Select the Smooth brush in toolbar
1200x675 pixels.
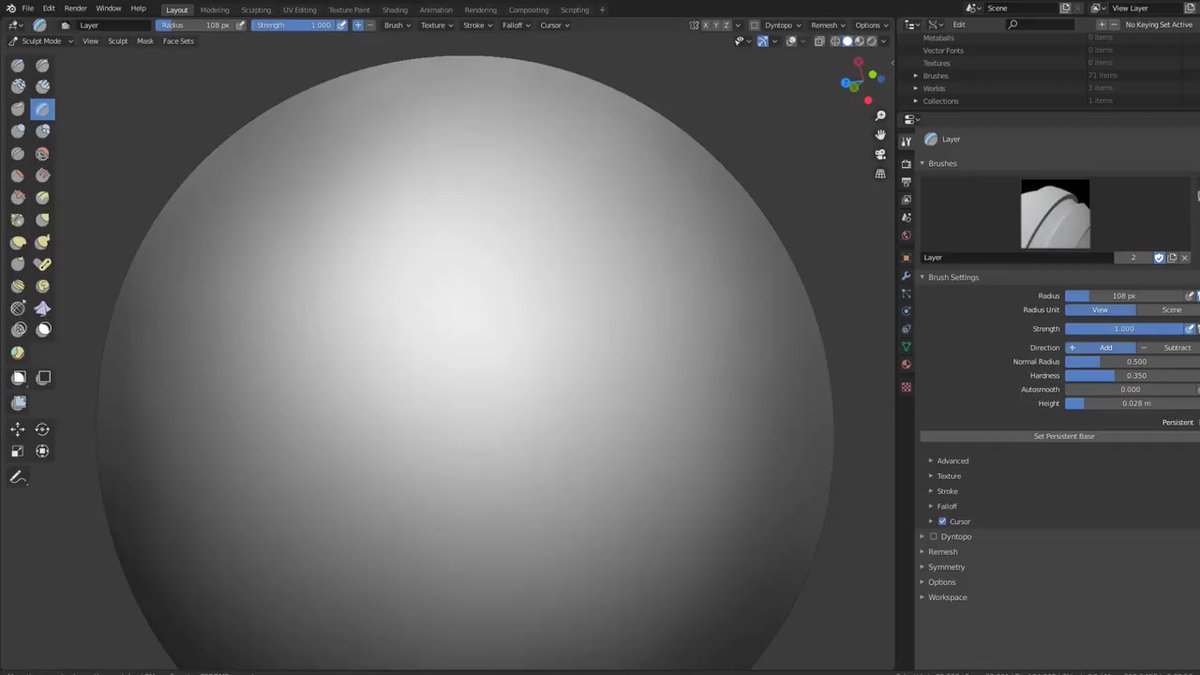[43, 154]
